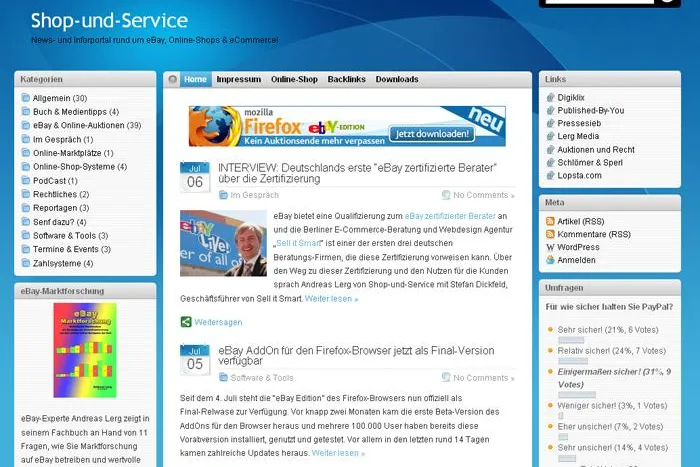Screen dimensions: 700x467
Task: Click Weiter lesen under the interview post
Action: (331, 299)
